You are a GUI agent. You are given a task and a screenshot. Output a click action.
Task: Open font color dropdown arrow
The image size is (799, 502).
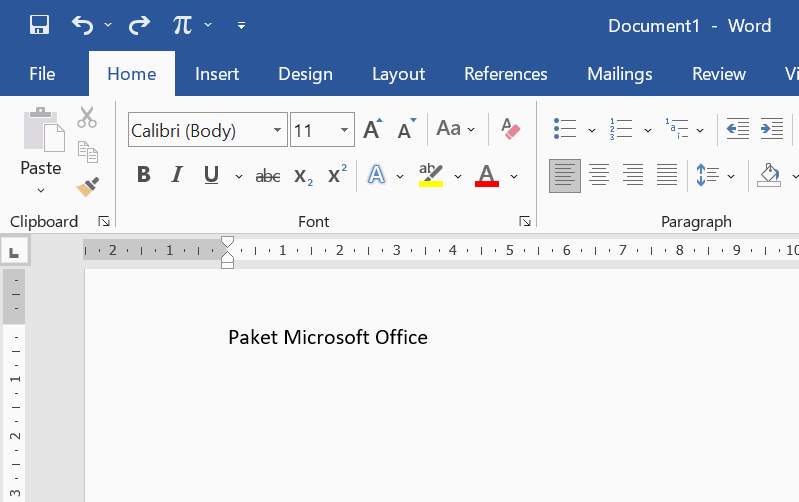[514, 176]
